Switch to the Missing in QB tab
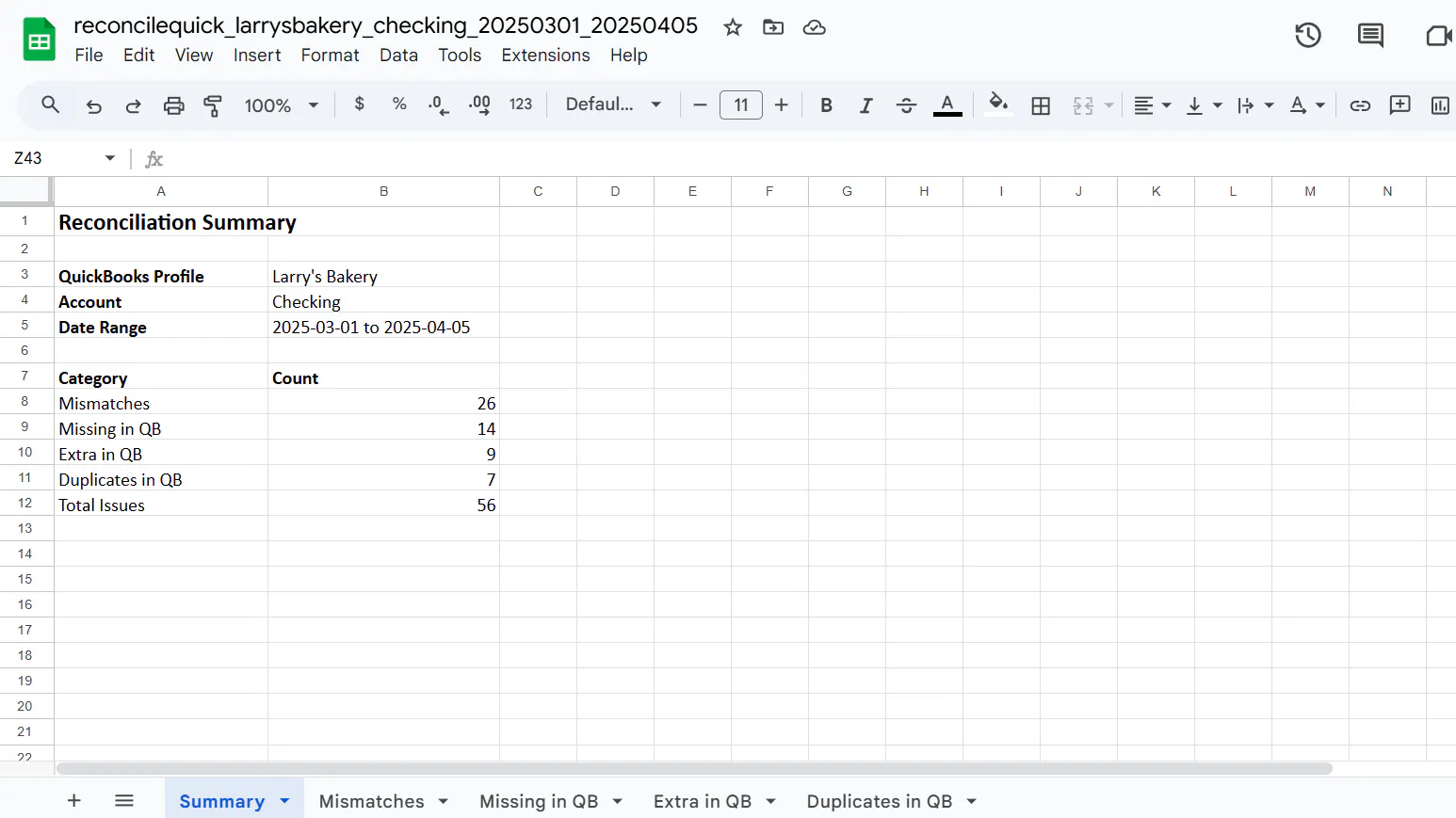The width and height of the screenshot is (1456, 818). point(539,801)
